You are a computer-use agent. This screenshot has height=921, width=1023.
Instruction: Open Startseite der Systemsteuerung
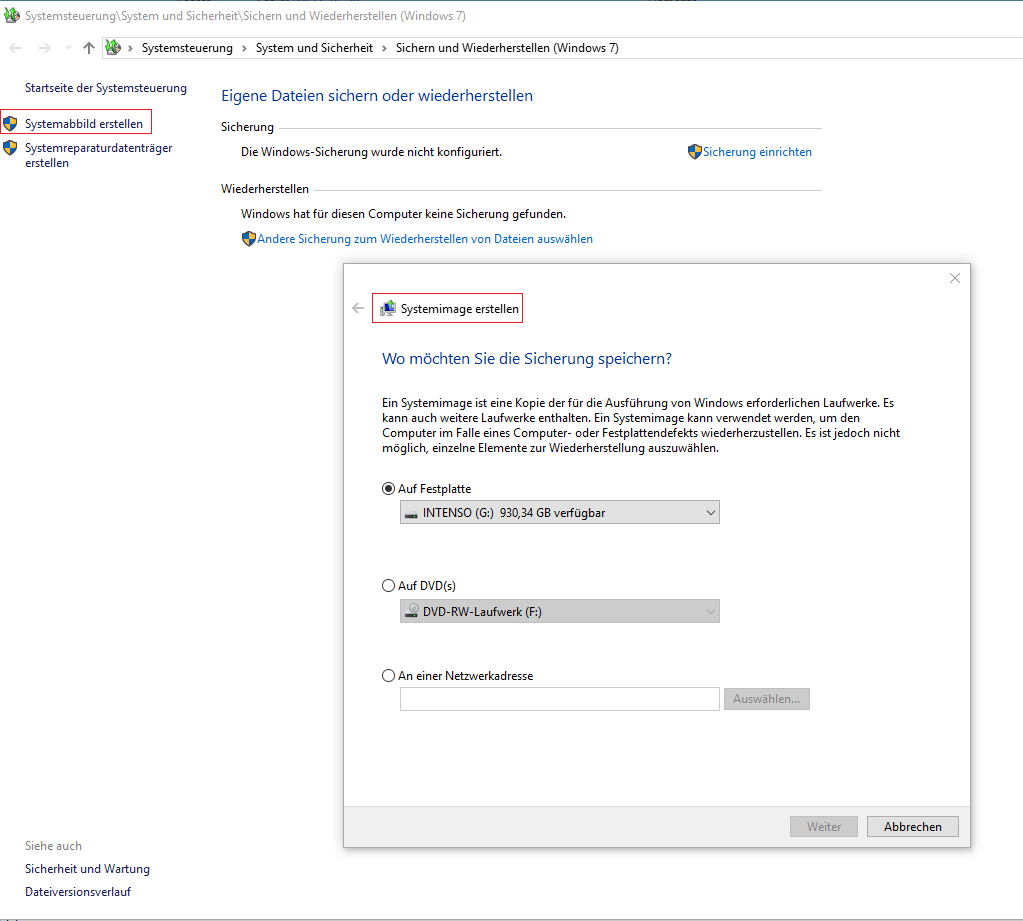pos(106,88)
